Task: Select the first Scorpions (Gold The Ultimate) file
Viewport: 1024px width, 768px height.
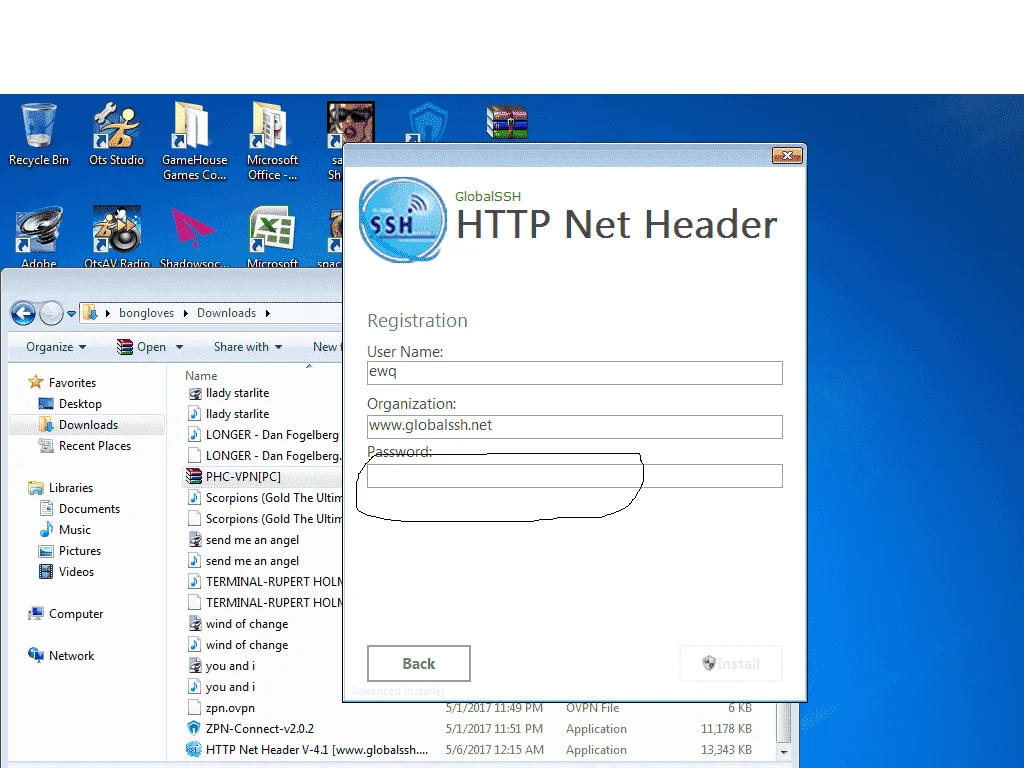Action: pos(263,498)
